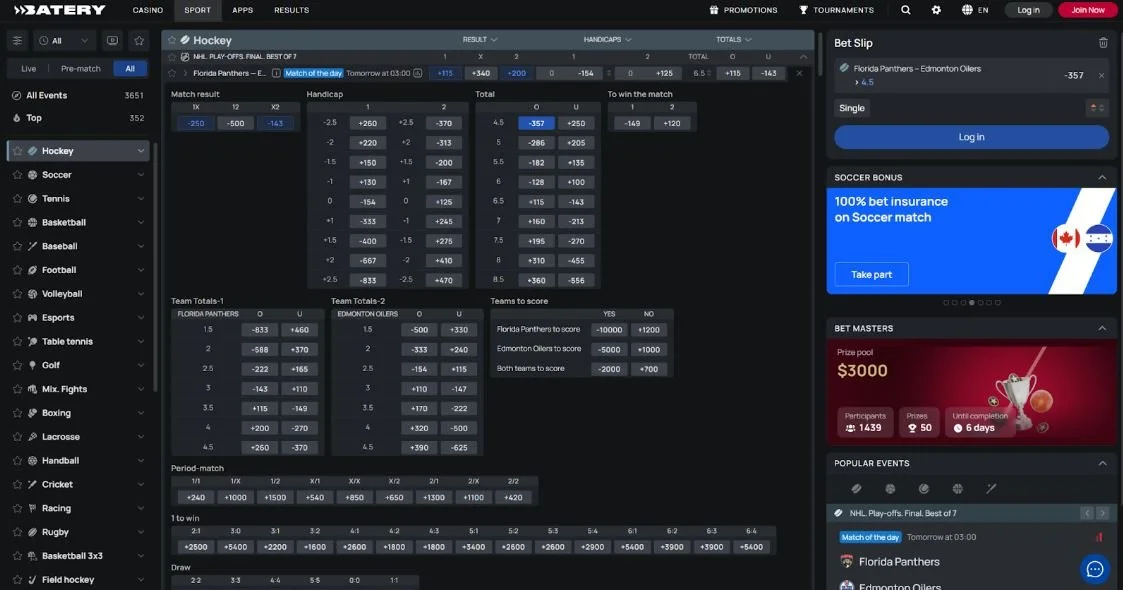
Task: Select basketball icon in Popular Events
Action: click(x=958, y=489)
